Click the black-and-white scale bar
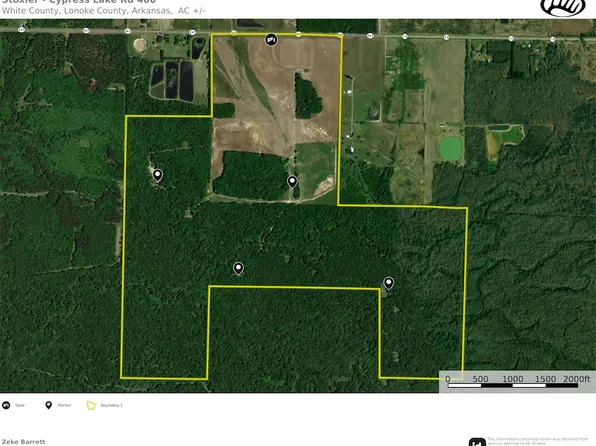The height and width of the screenshot is (446, 596). tap(513, 386)
